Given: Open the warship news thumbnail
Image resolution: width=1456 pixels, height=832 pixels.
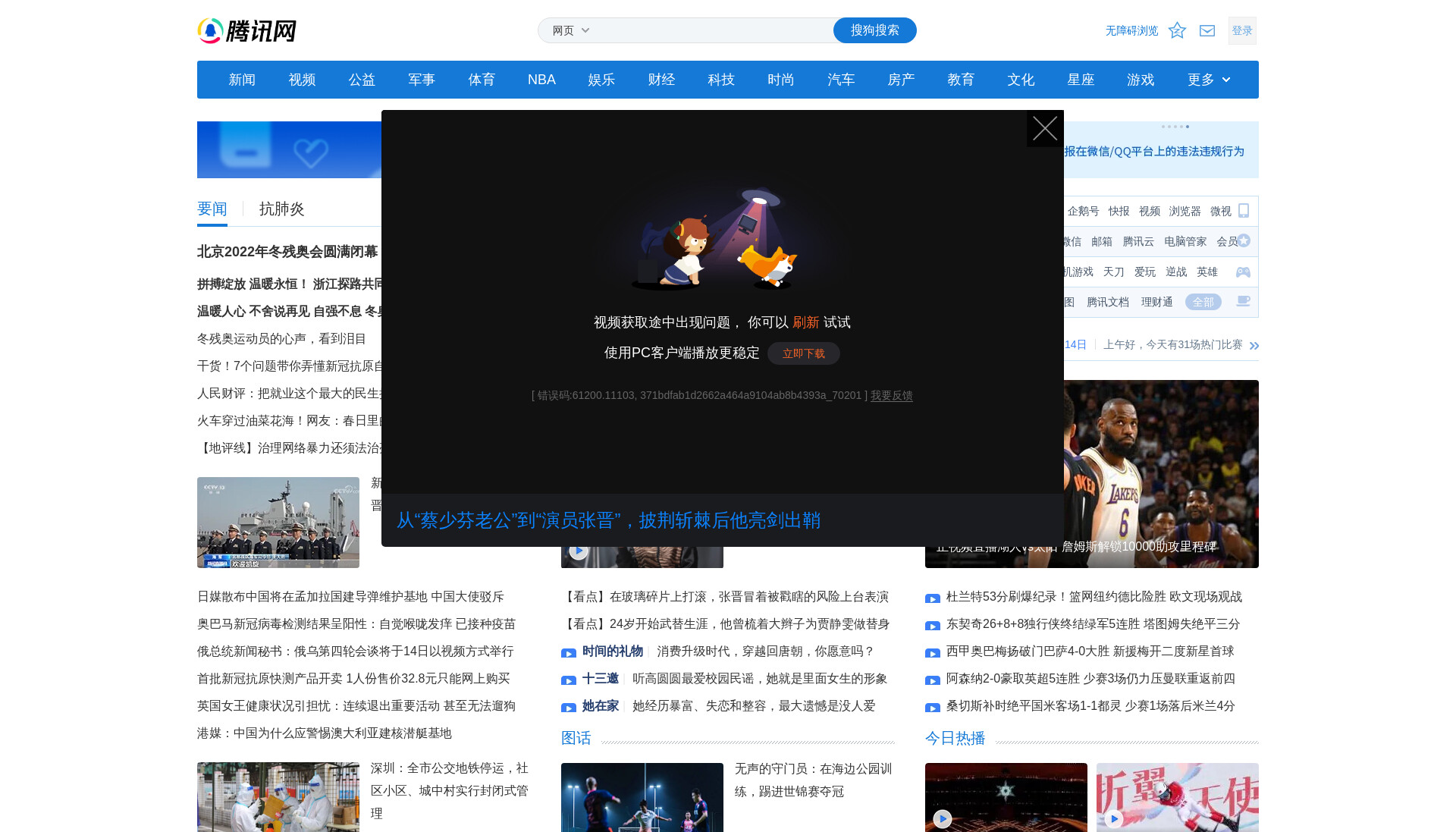Looking at the screenshot, I should click(x=278, y=523).
